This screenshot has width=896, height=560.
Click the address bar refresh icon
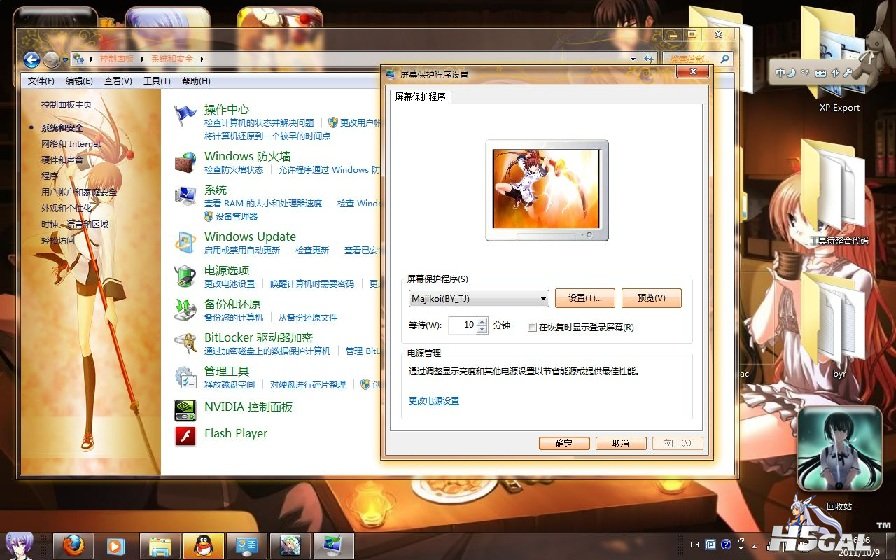(x=649, y=58)
